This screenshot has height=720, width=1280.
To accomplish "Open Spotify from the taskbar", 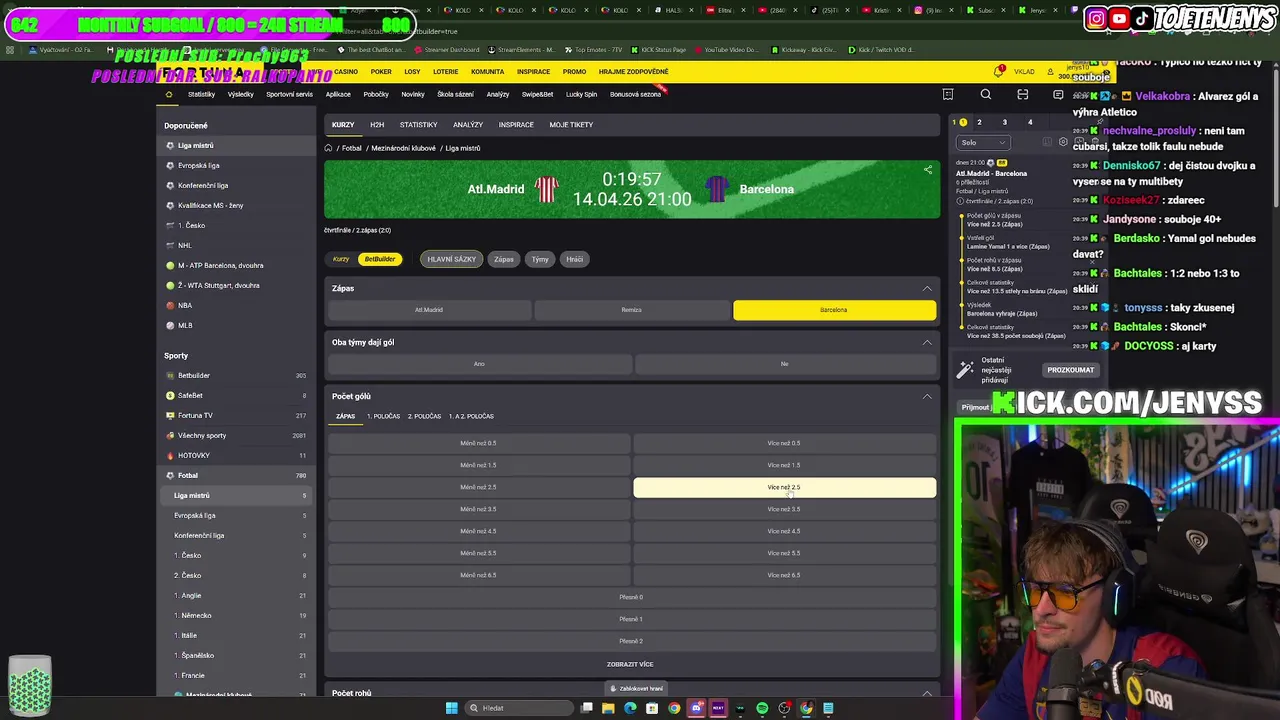I will tap(762, 708).
